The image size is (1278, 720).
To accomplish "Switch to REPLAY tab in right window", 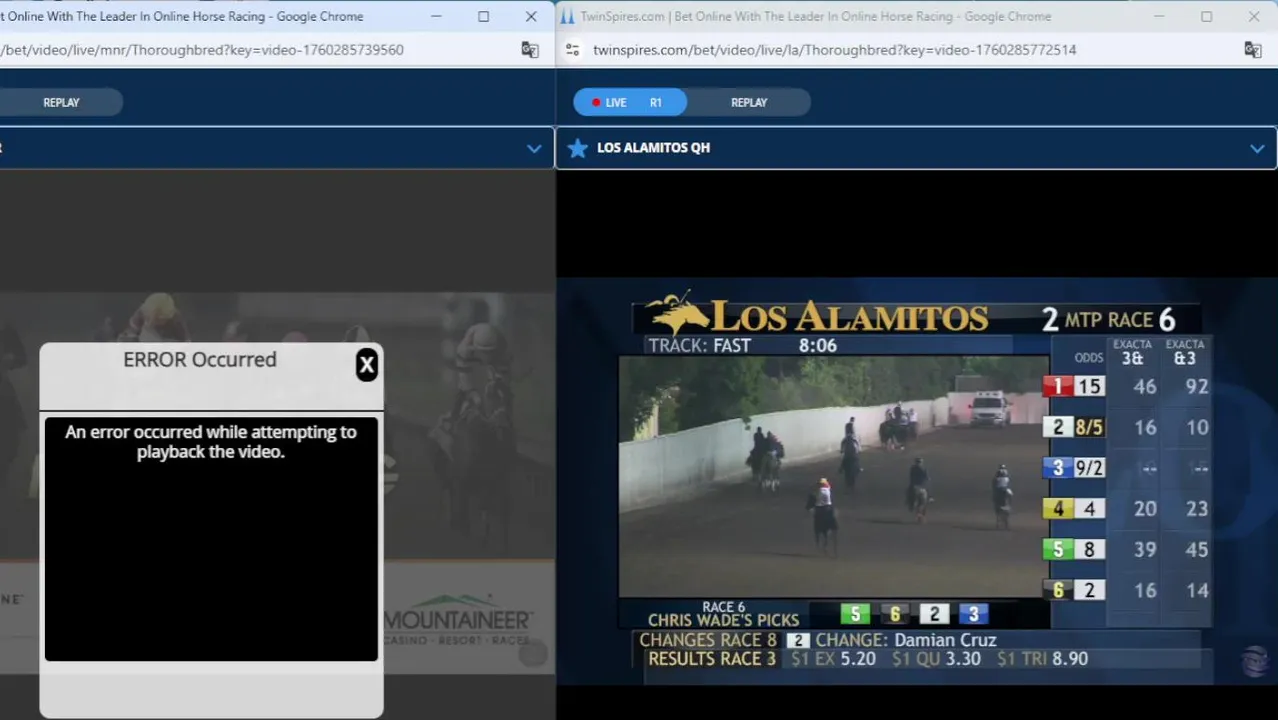I will tap(749, 102).
